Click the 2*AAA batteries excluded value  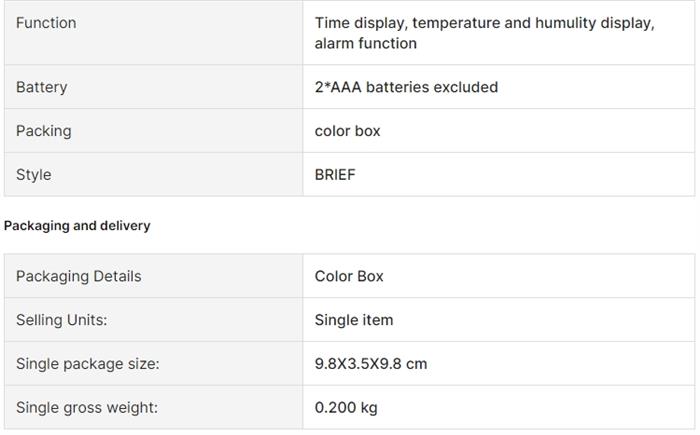click(406, 87)
